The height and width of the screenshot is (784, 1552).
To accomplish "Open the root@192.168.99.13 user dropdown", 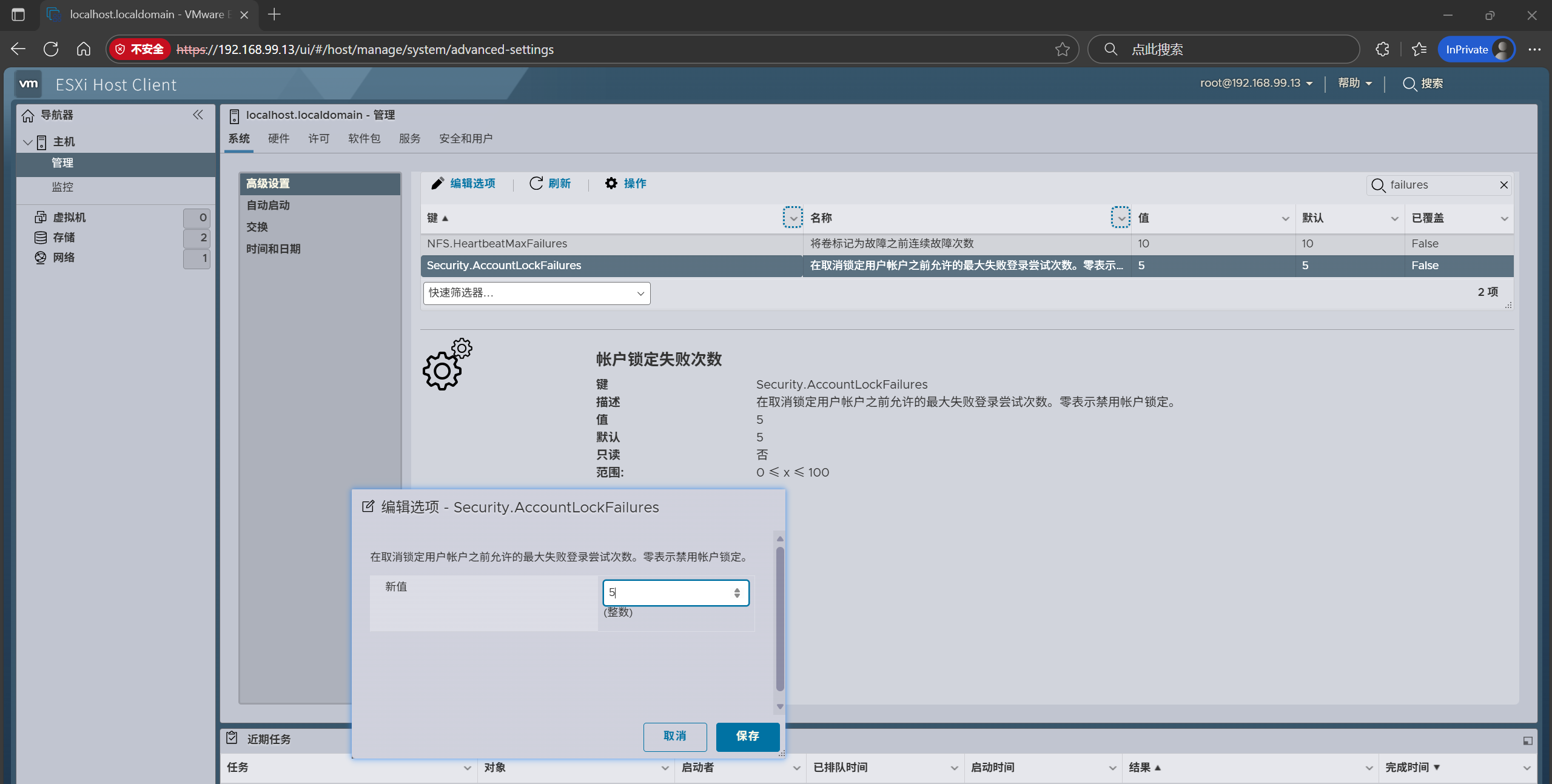I will pos(1256,83).
